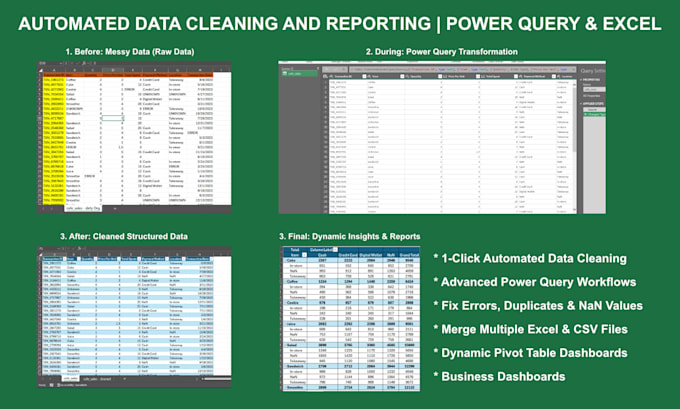The image size is (680, 409).
Task: Click Payment Method column type icon in Power Query
Action: coord(521,76)
